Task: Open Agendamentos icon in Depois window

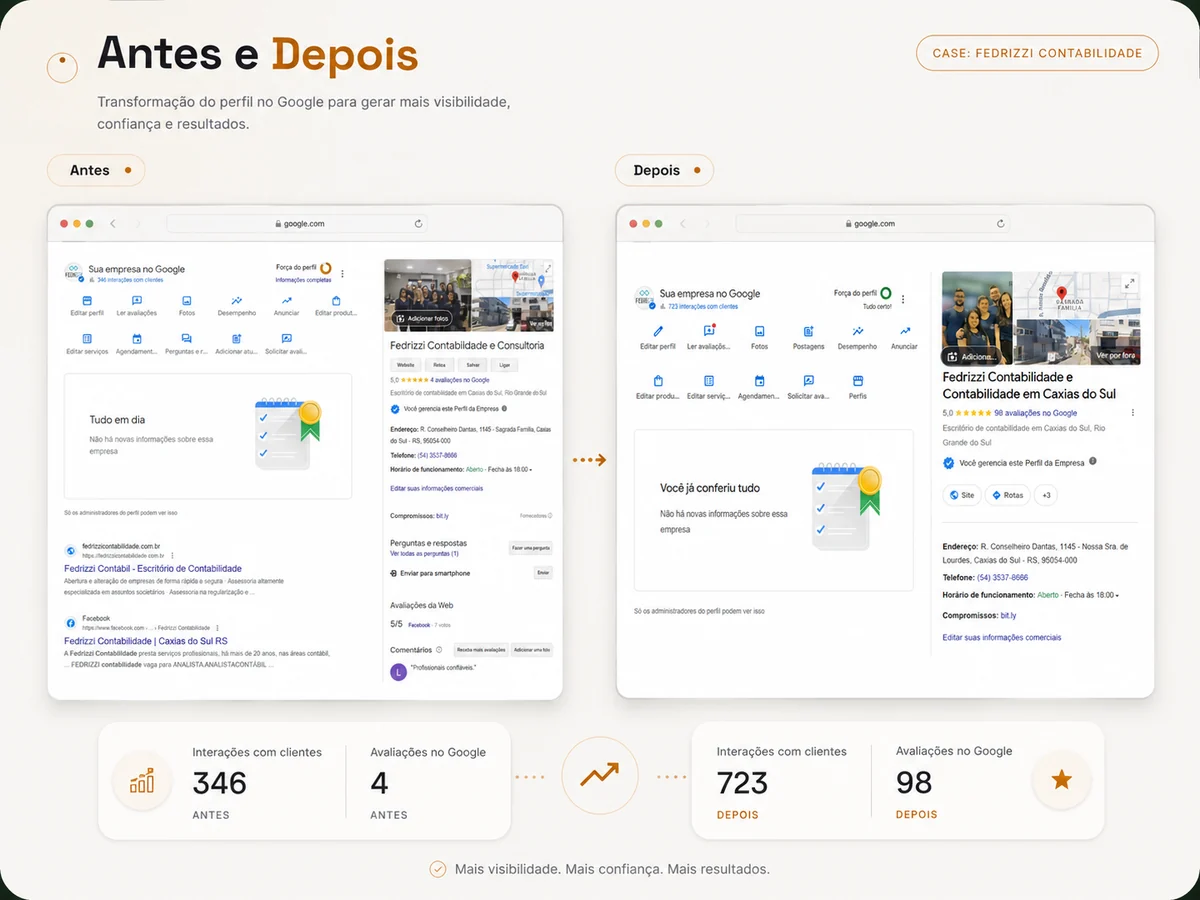Action: tap(760, 381)
